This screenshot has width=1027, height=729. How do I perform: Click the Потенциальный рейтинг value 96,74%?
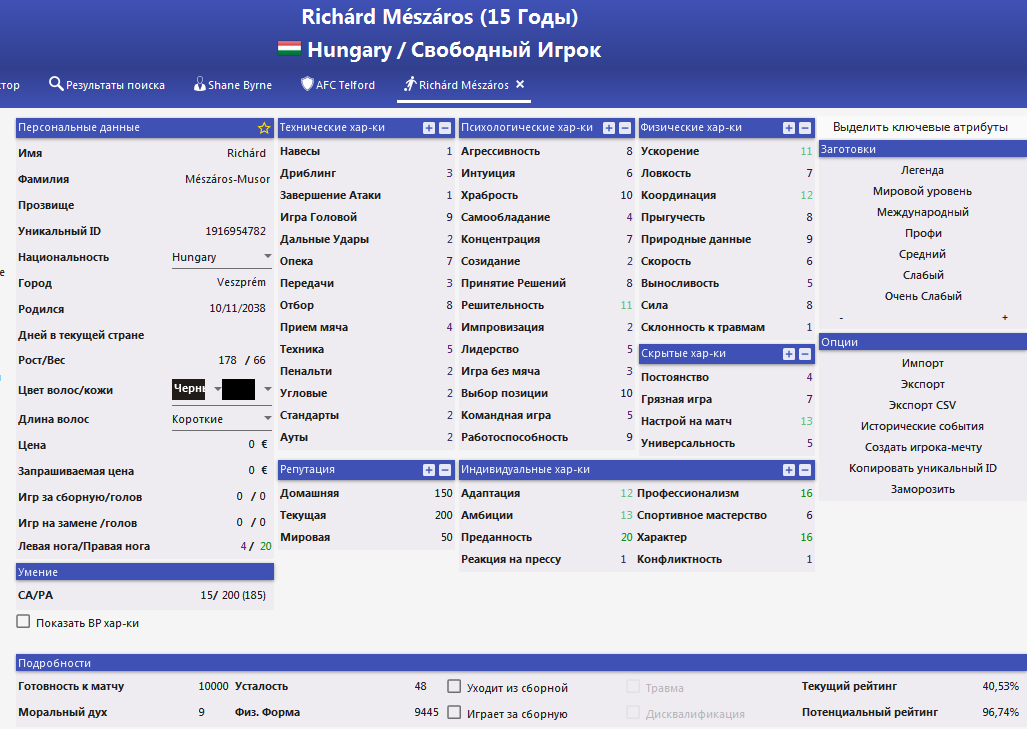pos(1000,712)
